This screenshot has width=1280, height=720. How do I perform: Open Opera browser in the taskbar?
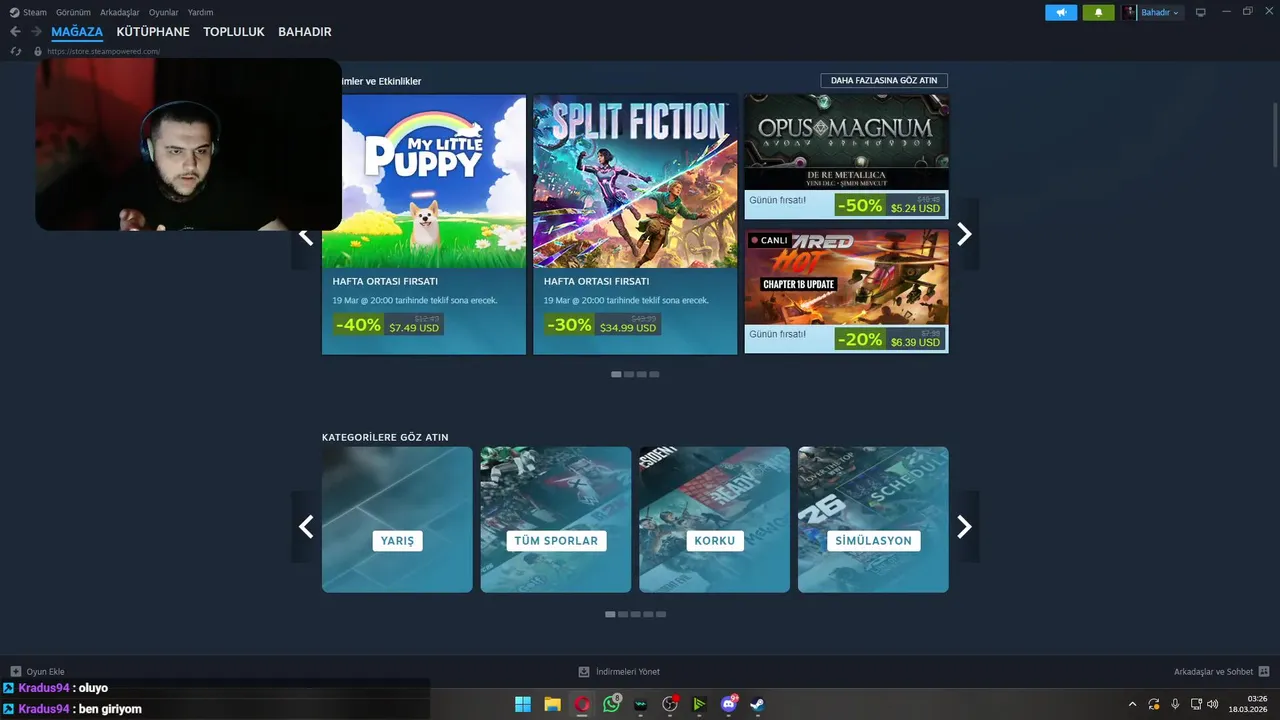tap(582, 704)
